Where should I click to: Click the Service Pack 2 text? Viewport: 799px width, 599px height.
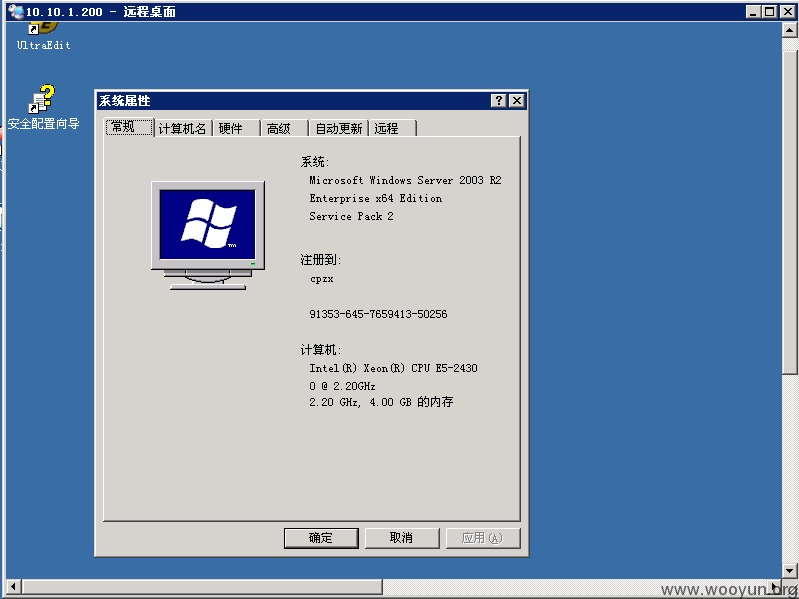(351, 216)
